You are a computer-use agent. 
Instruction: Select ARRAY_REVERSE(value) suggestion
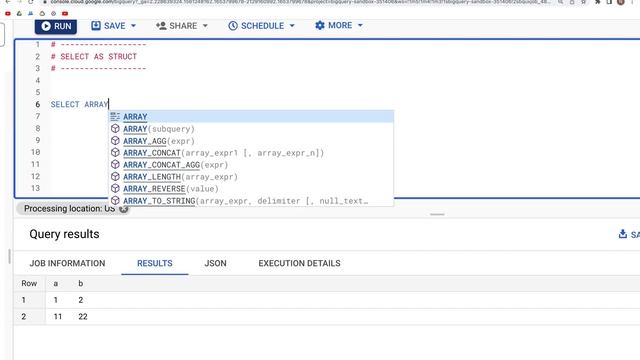(x=251, y=189)
